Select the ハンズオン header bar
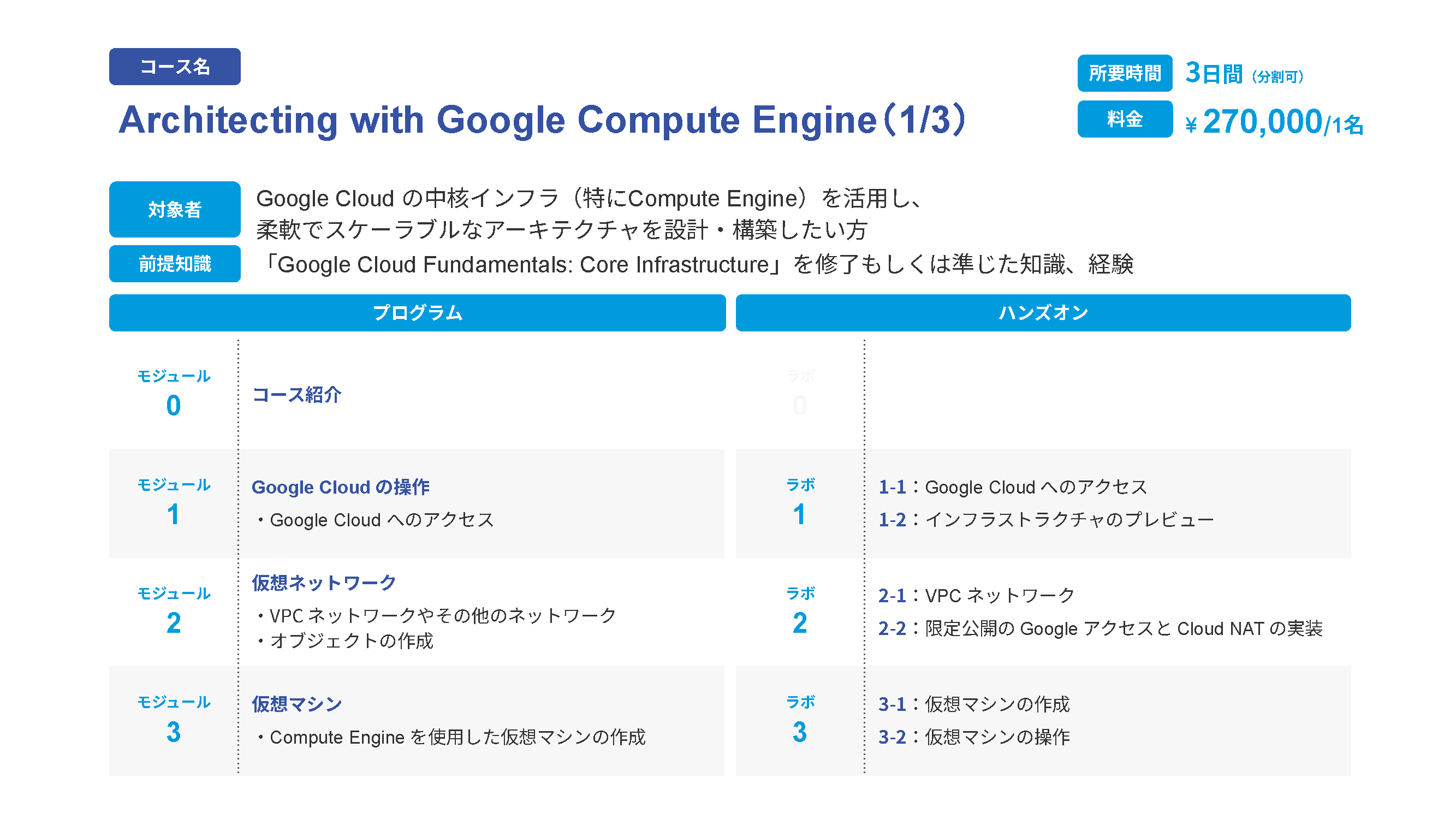 click(1043, 312)
